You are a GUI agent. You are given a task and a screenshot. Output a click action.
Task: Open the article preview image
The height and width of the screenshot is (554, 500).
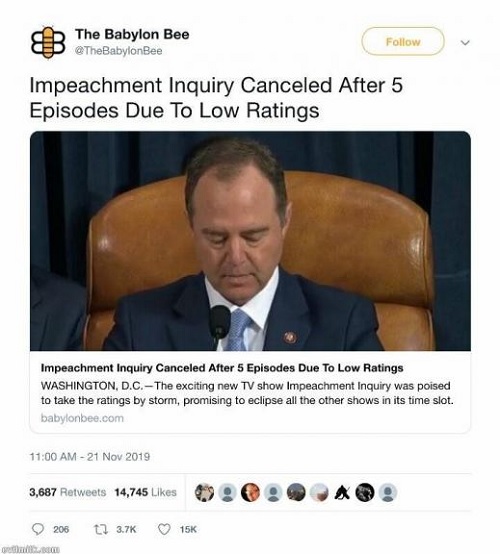point(250,241)
